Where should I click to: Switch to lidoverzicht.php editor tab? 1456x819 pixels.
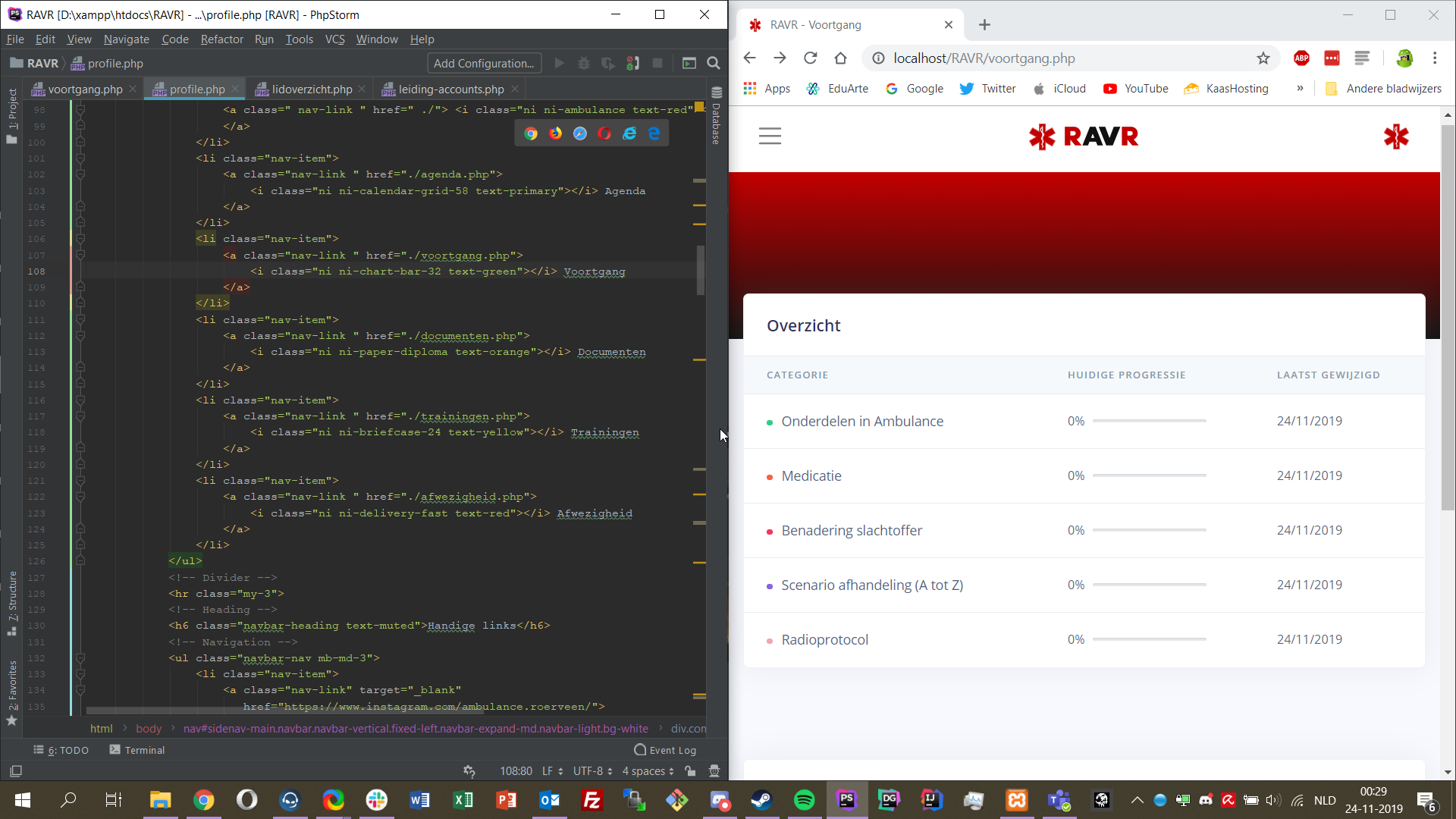tap(312, 89)
